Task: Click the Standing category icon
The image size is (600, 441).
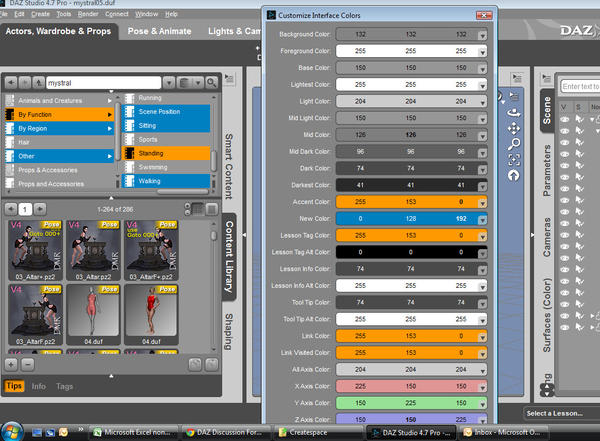Action: 129,153
